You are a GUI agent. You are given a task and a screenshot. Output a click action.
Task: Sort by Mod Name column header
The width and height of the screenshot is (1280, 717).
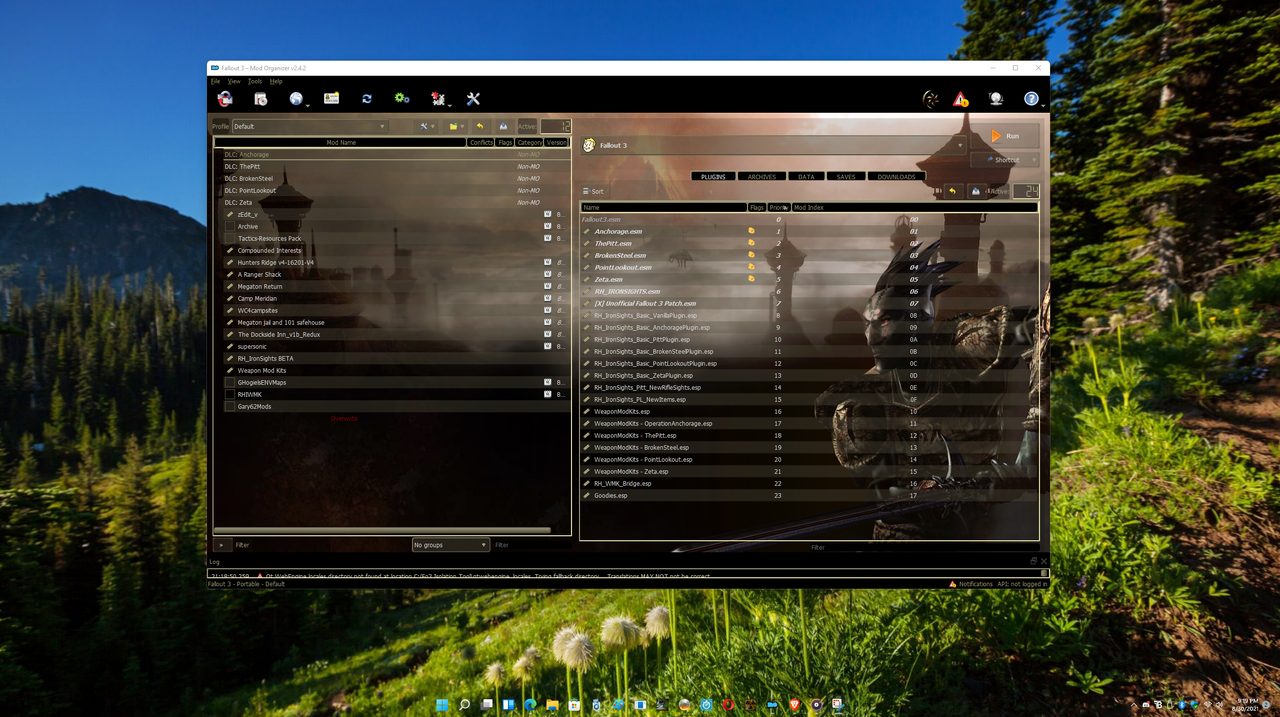click(341, 142)
